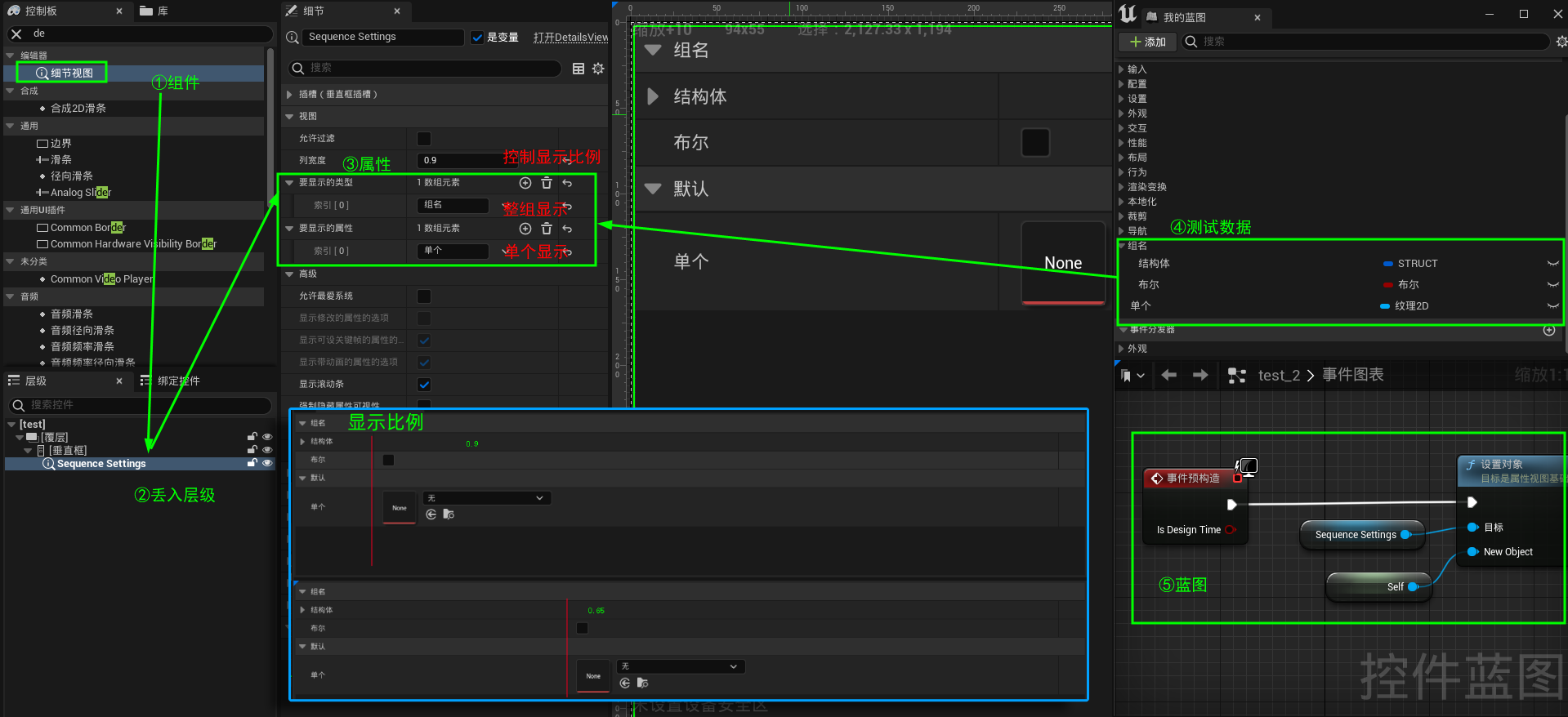Click the 列宽度 value field showing 0.9
This screenshot has height=717, width=1568.
pyautogui.click(x=458, y=160)
